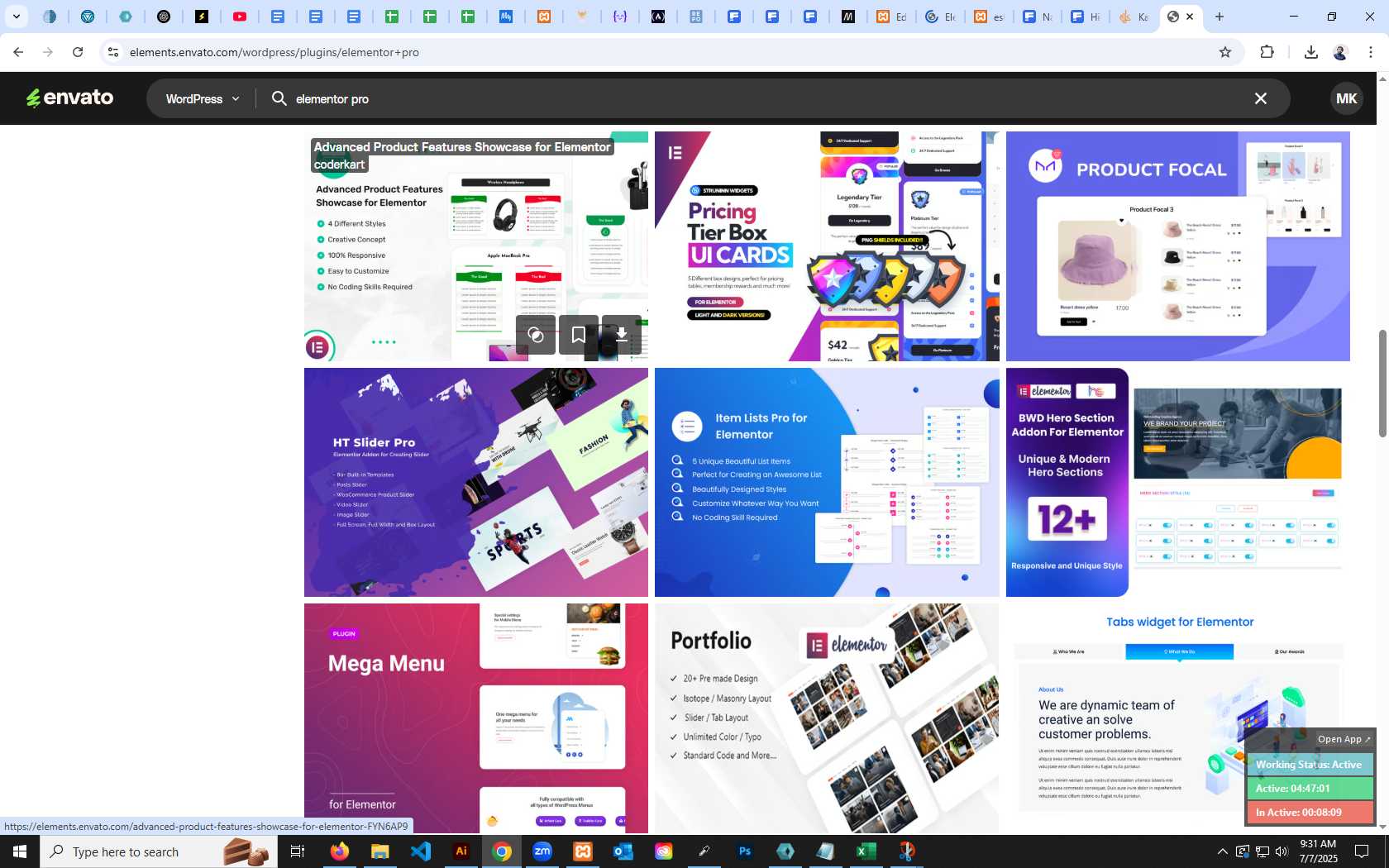Image resolution: width=1389 pixels, height=868 pixels.
Task: Switch to the 'Ka' tab
Action: pyautogui.click(x=1134, y=17)
